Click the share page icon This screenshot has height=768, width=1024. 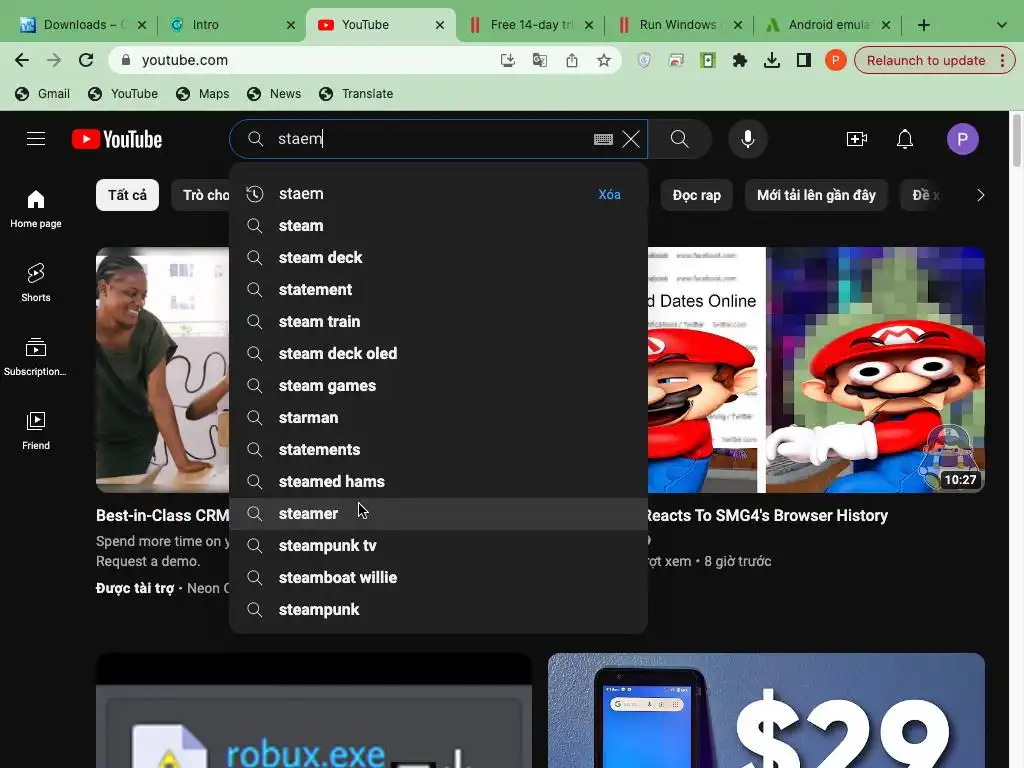[571, 60]
